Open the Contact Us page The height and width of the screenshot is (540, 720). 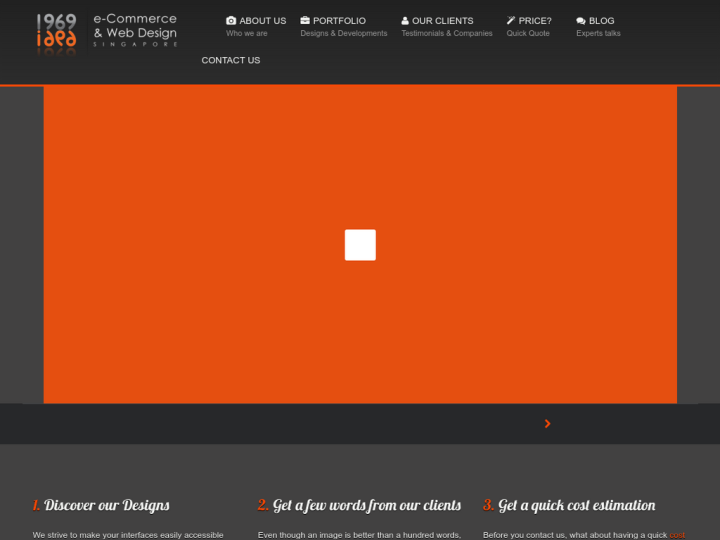(231, 60)
